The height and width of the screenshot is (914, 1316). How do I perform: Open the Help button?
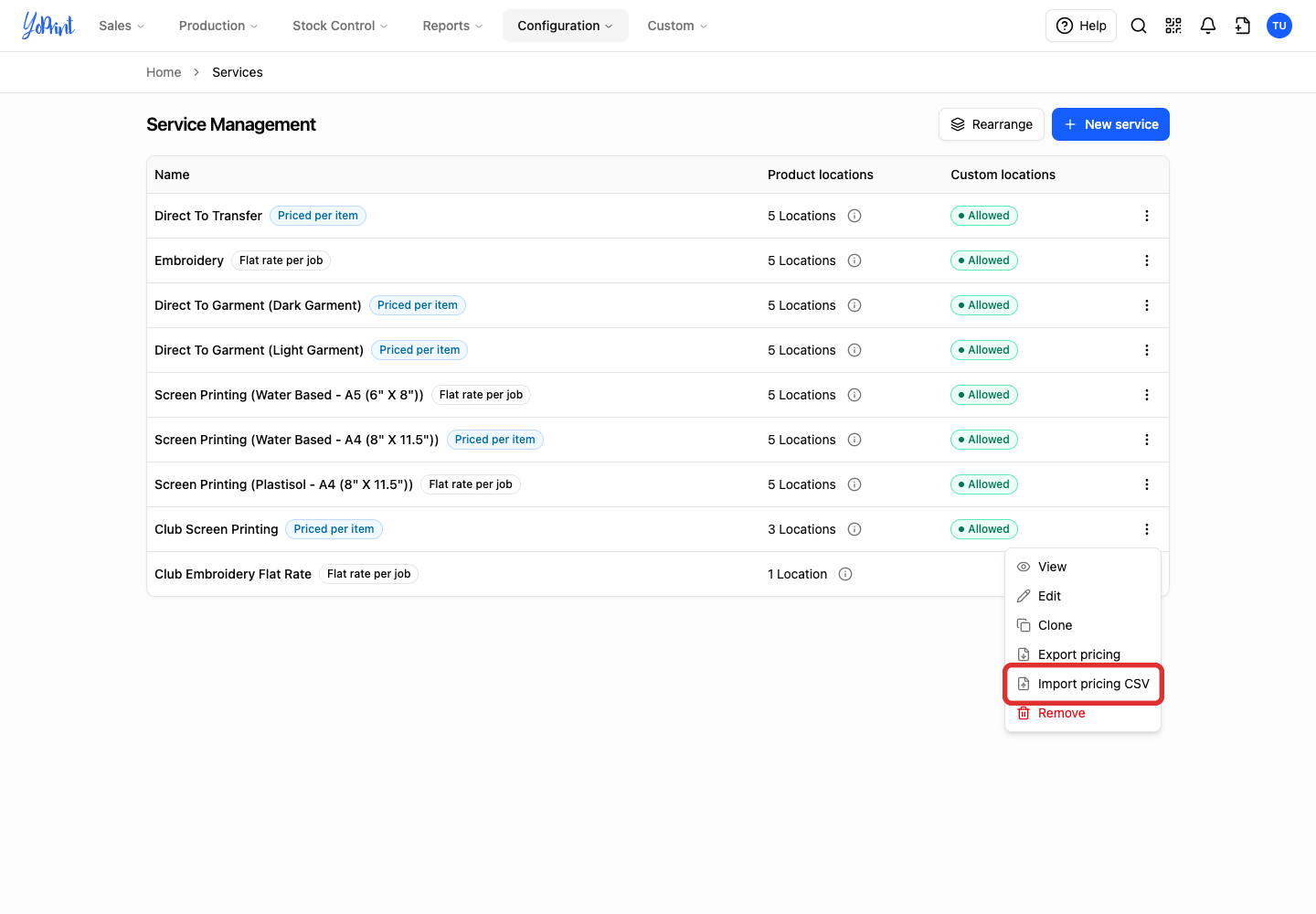(1081, 26)
